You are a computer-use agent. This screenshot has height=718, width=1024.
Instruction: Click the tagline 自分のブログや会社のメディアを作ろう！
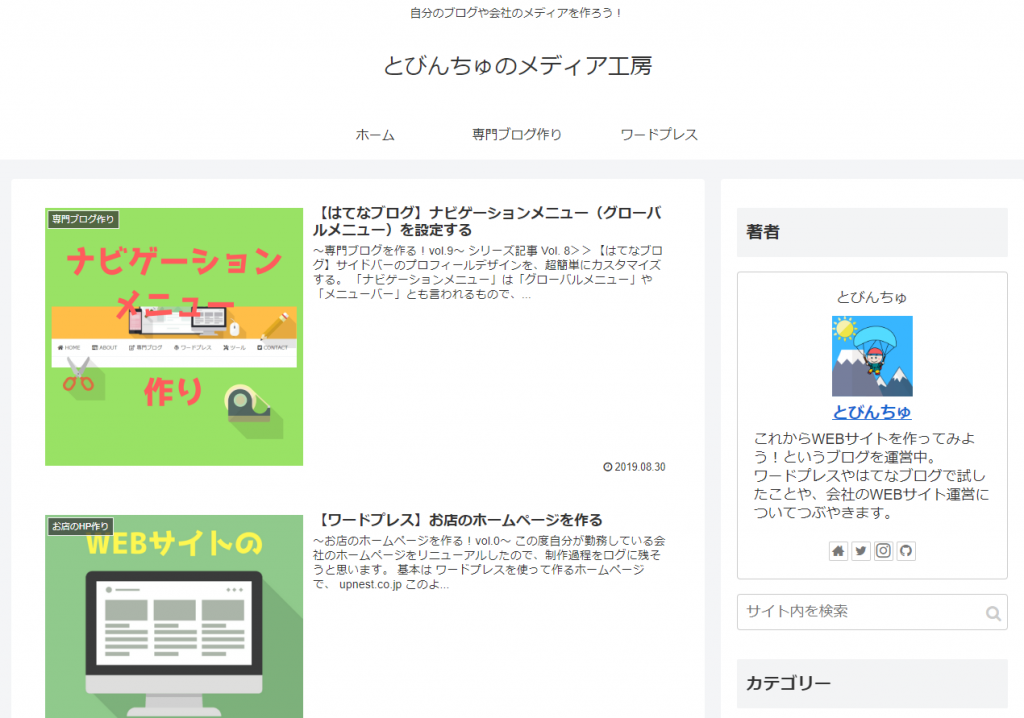pyautogui.click(x=517, y=12)
